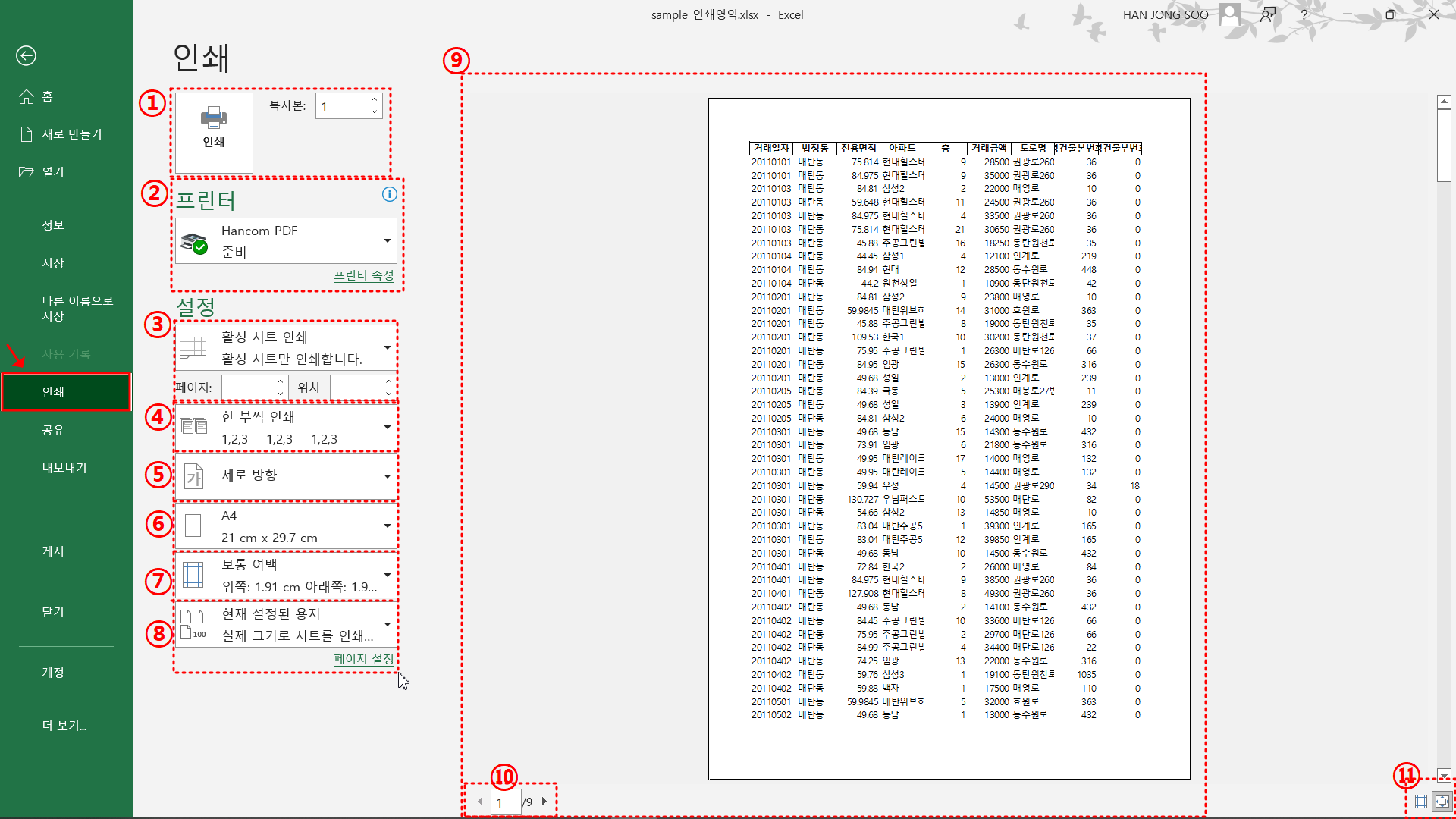This screenshot has width=1456, height=819.
Task: Go to previous preview page arrow
Action: (x=480, y=802)
